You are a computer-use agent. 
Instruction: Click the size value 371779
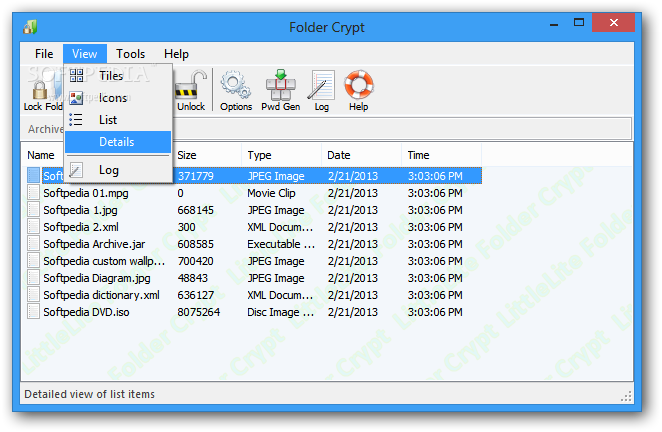point(195,176)
